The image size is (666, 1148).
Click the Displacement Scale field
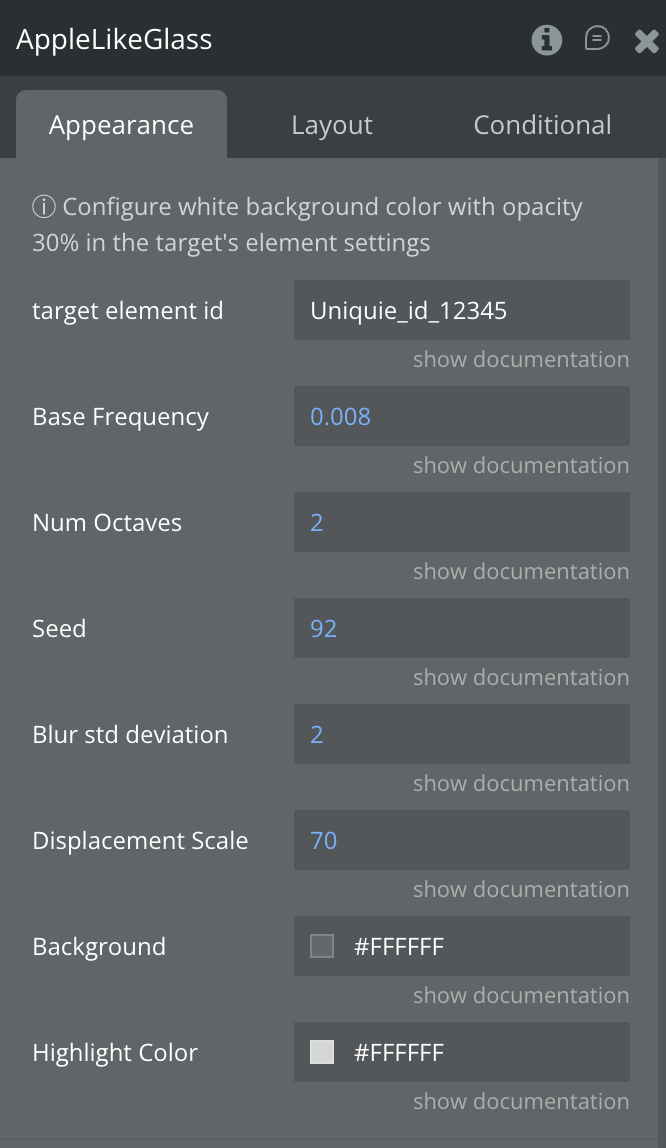[x=461, y=840]
